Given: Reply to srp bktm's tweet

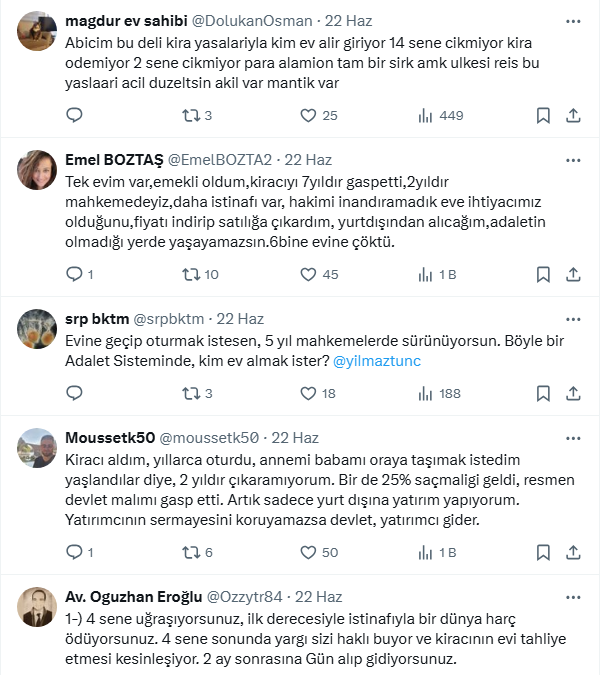Looking at the screenshot, I should (x=74, y=394).
